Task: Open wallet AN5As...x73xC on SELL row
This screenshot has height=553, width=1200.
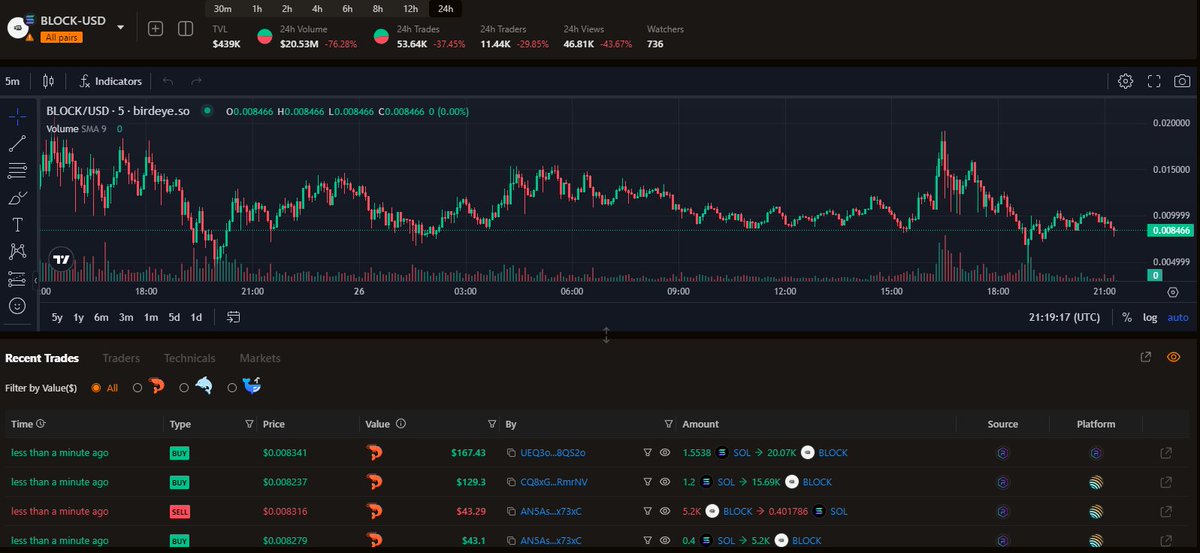Action: tap(553, 511)
